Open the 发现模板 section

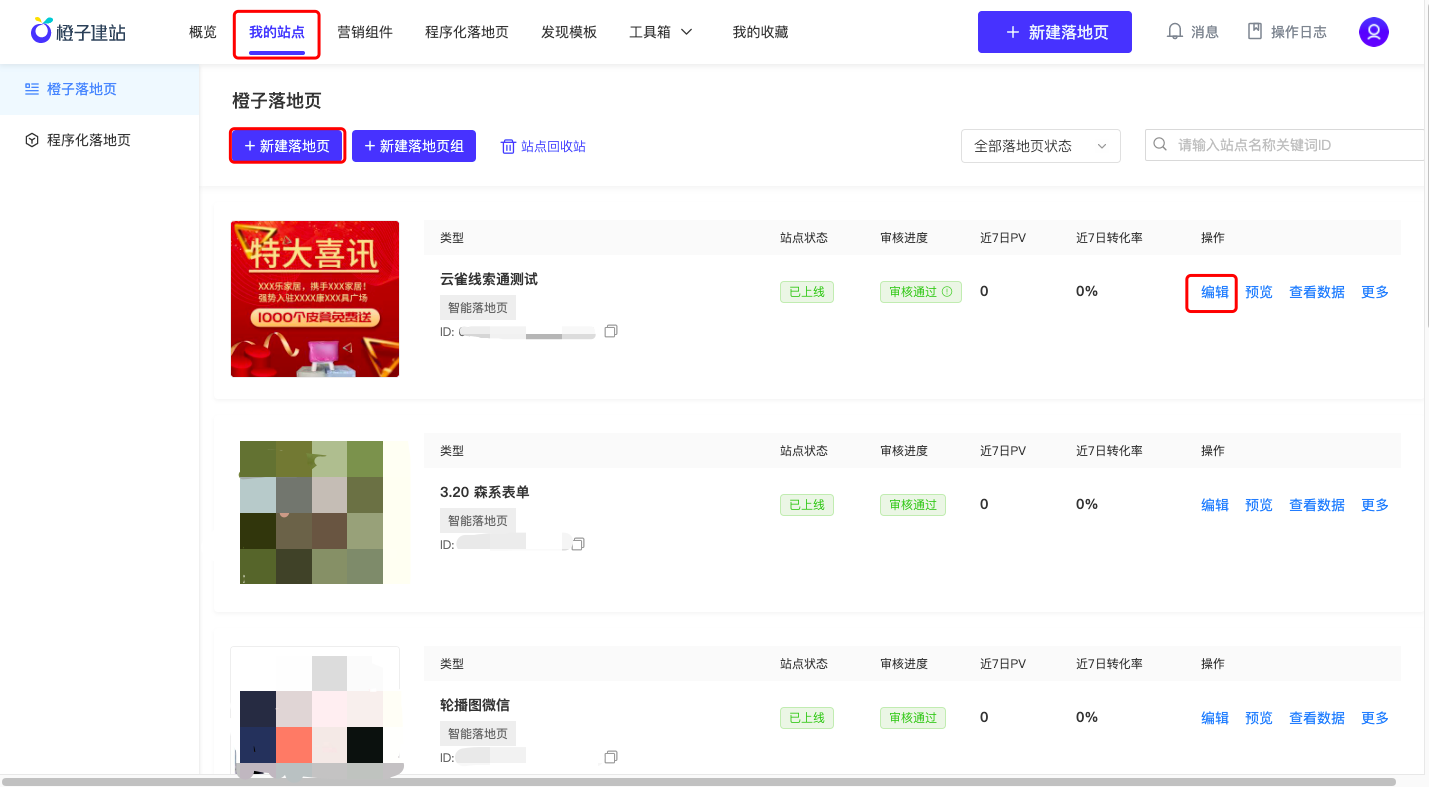pyautogui.click(x=569, y=31)
